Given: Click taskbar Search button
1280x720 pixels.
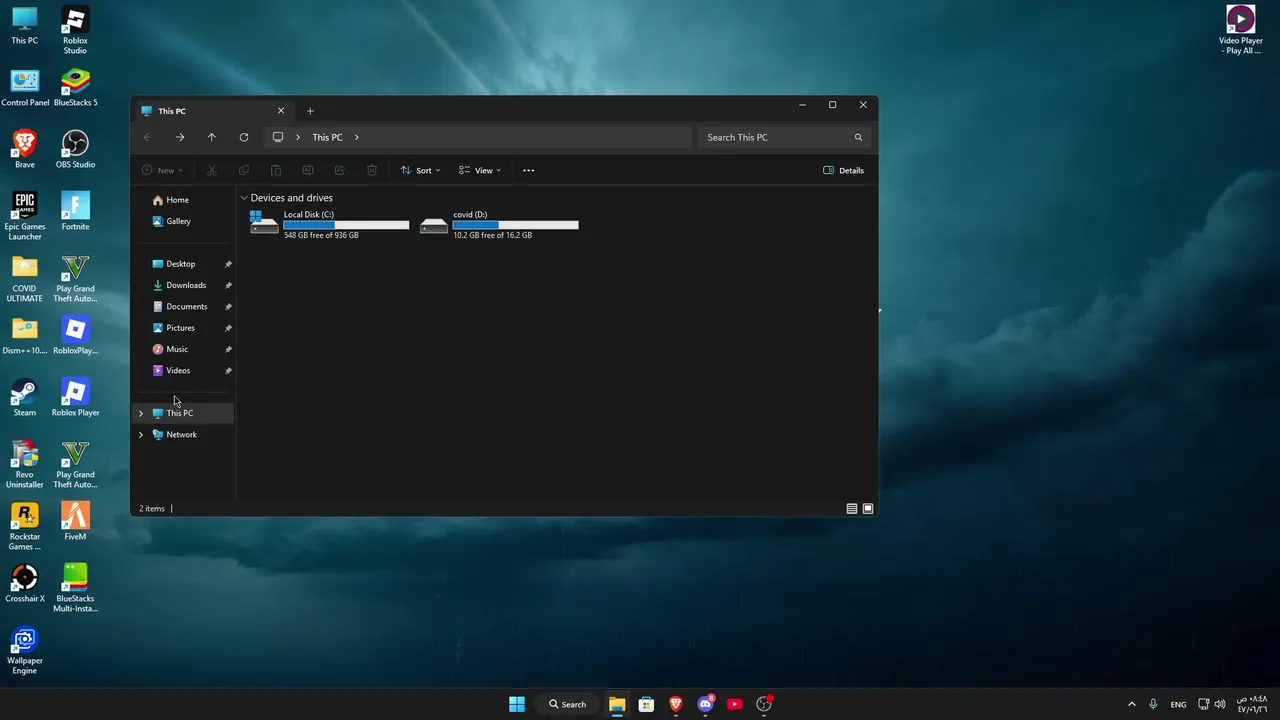Looking at the screenshot, I should coord(567,704).
